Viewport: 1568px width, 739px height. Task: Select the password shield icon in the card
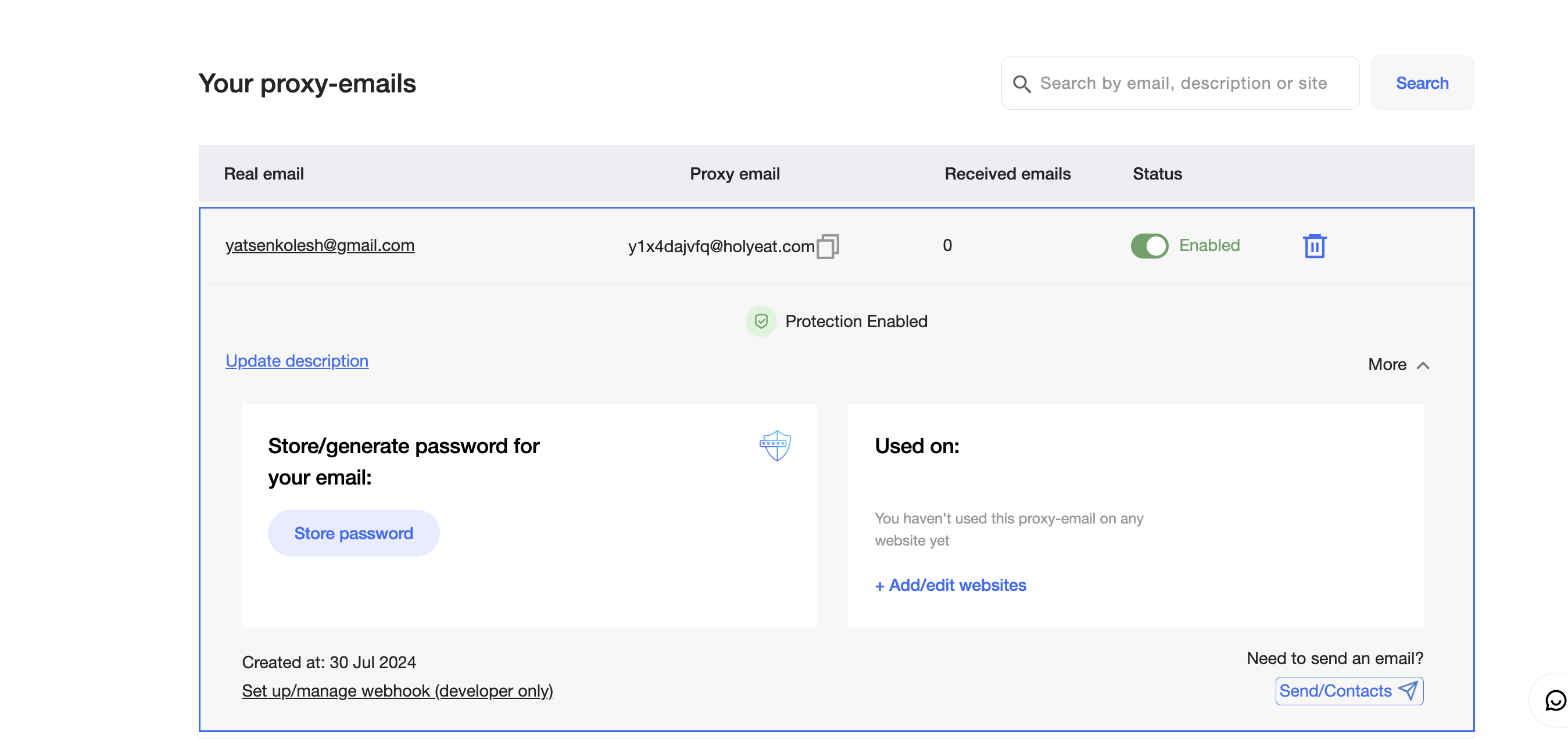point(775,446)
